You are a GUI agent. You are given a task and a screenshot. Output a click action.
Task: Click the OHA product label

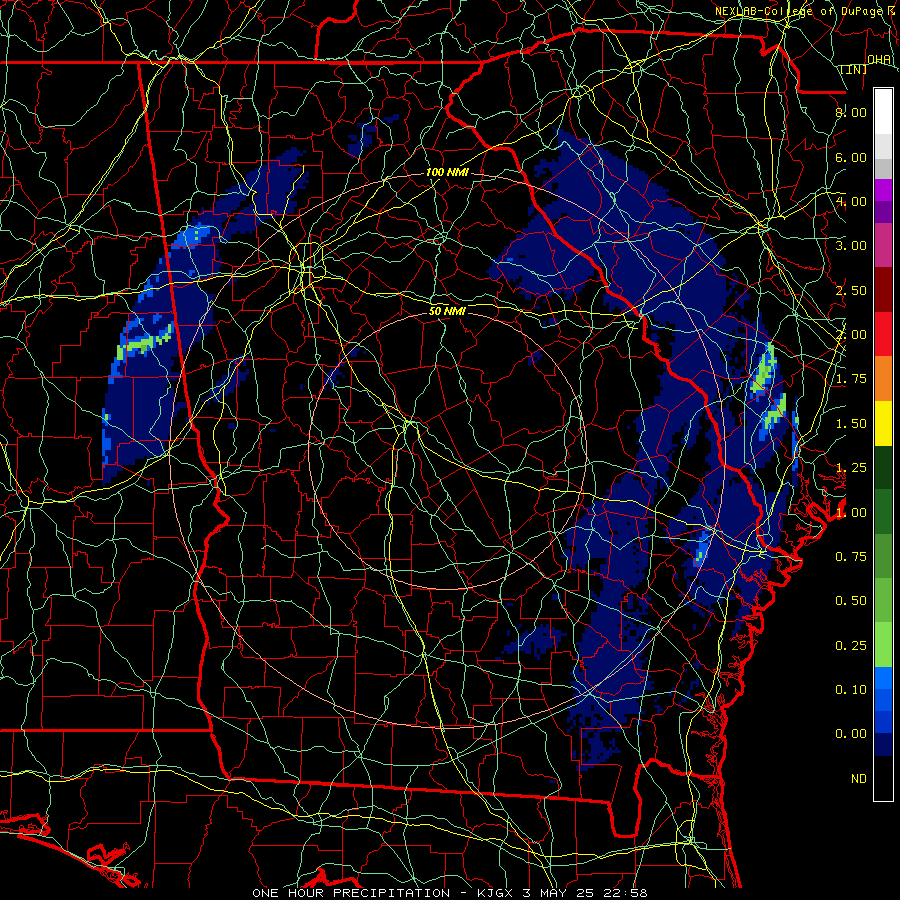pos(879,59)
